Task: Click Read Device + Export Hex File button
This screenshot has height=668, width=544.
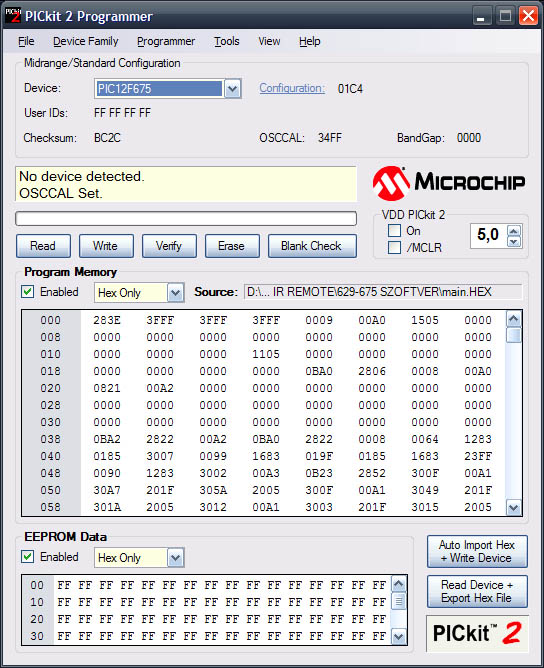Action: click(x=477, y=591)
